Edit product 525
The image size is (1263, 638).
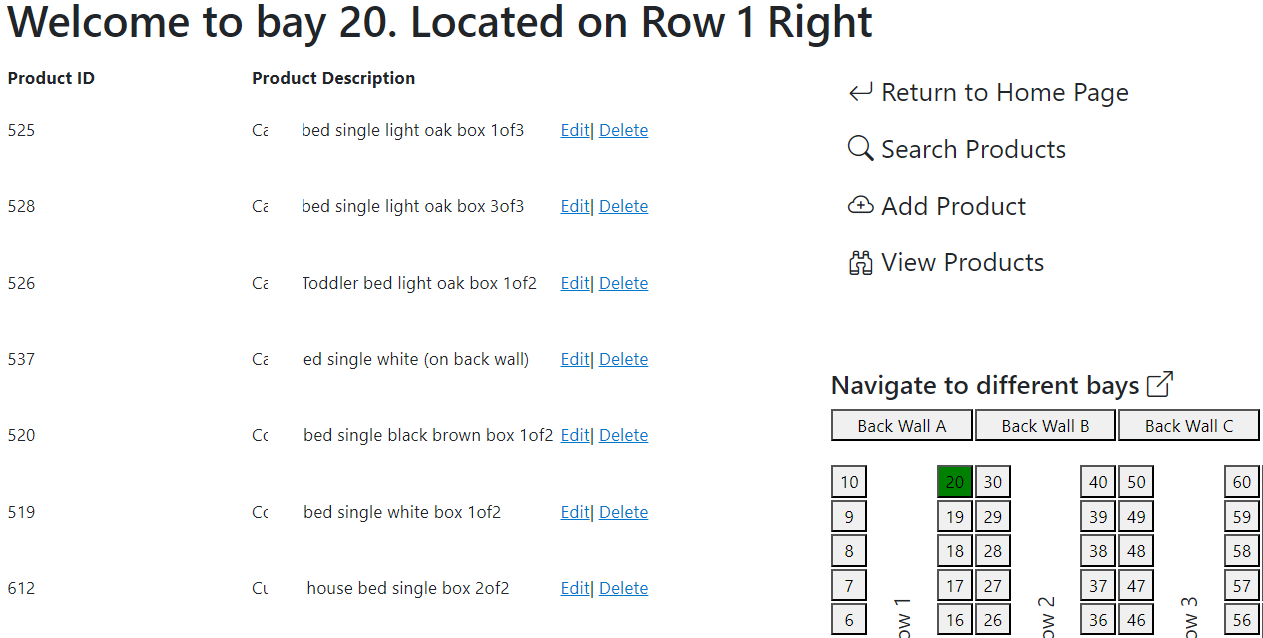tap(575, 130)
